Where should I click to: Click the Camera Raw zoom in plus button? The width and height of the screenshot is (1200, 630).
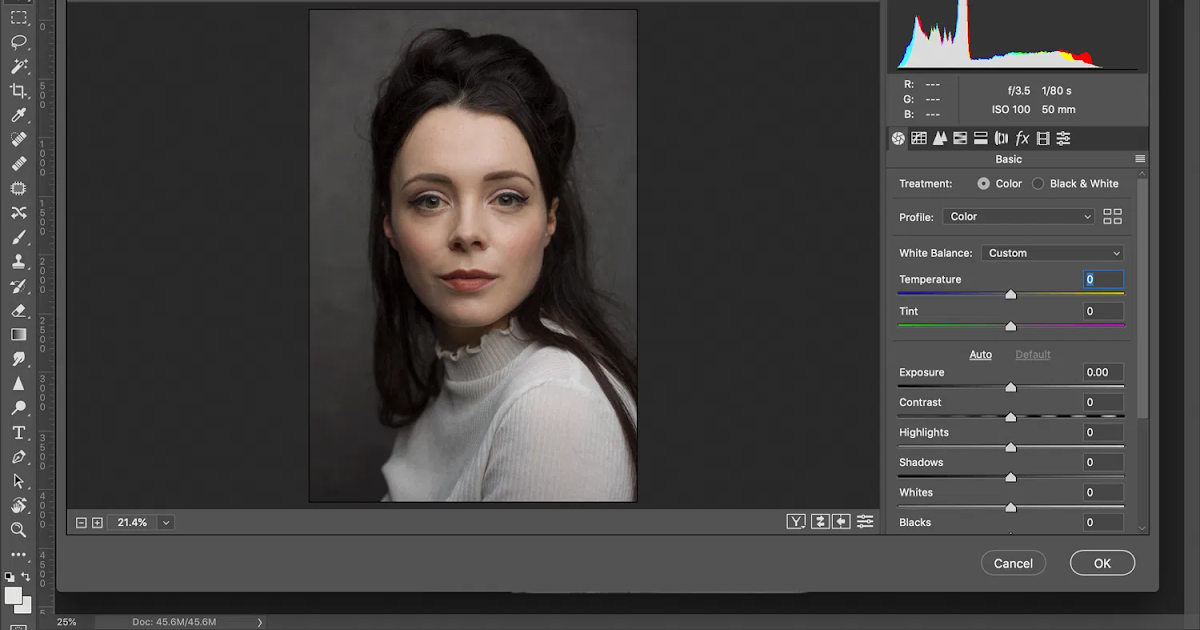(x=97, y=522)
